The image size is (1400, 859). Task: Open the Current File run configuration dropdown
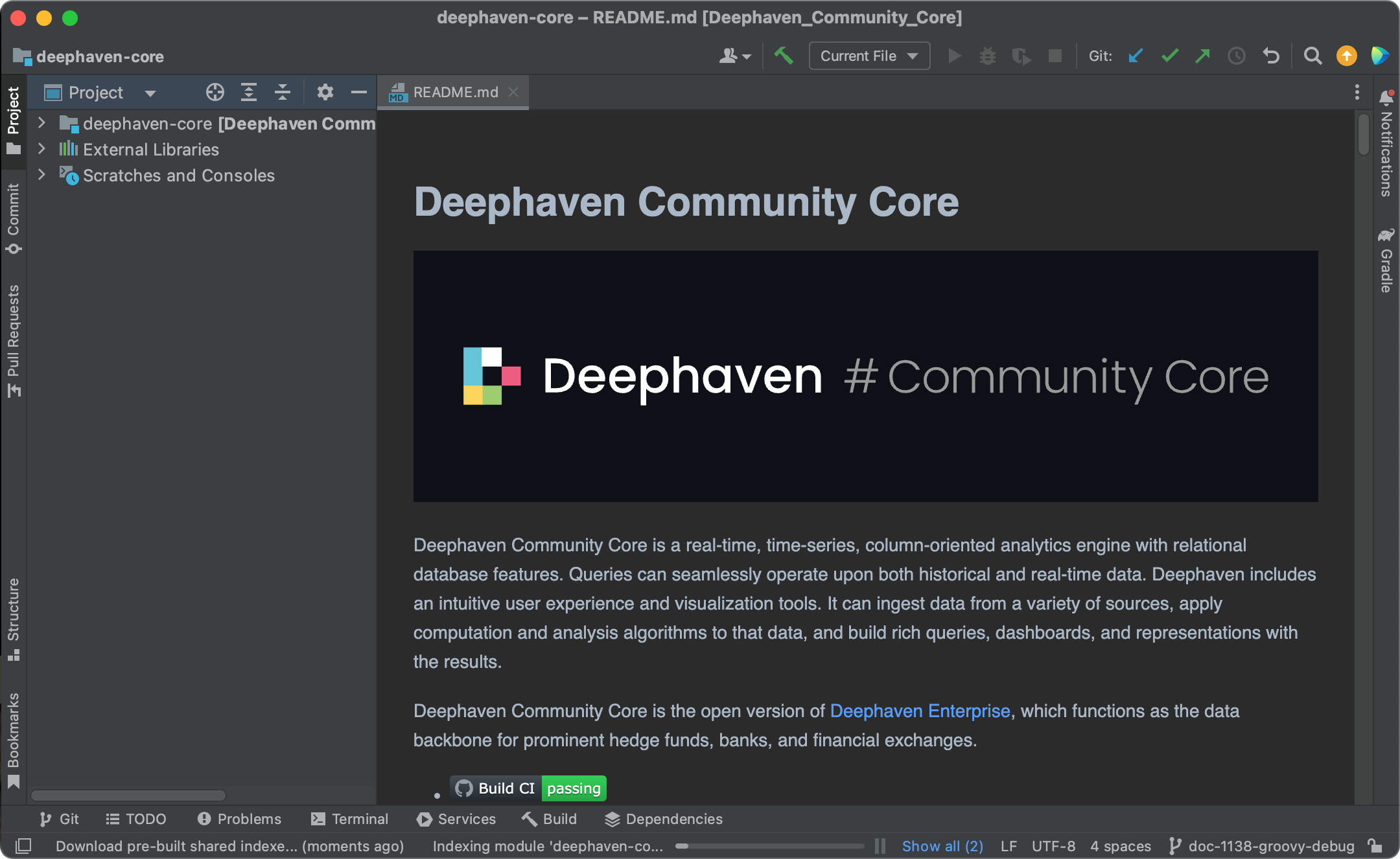(x=869, y=56)
